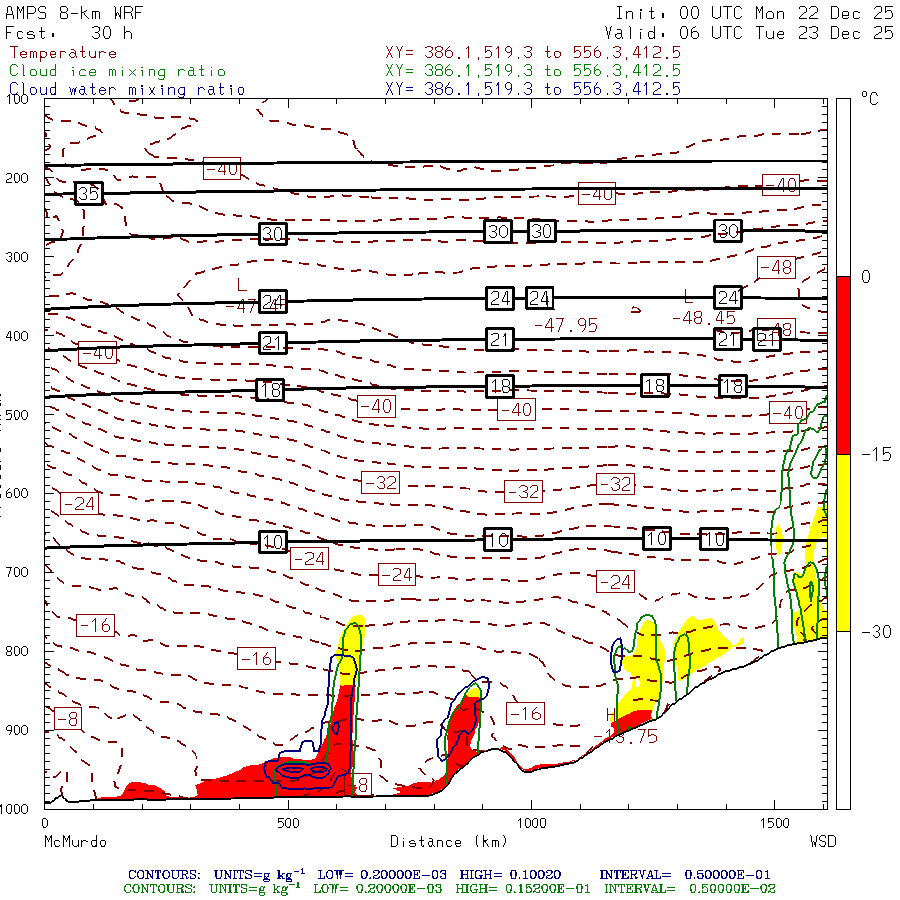Screen dimensions: 900x900
Task: Click the '200' pressure axis label
Action: 17,178
